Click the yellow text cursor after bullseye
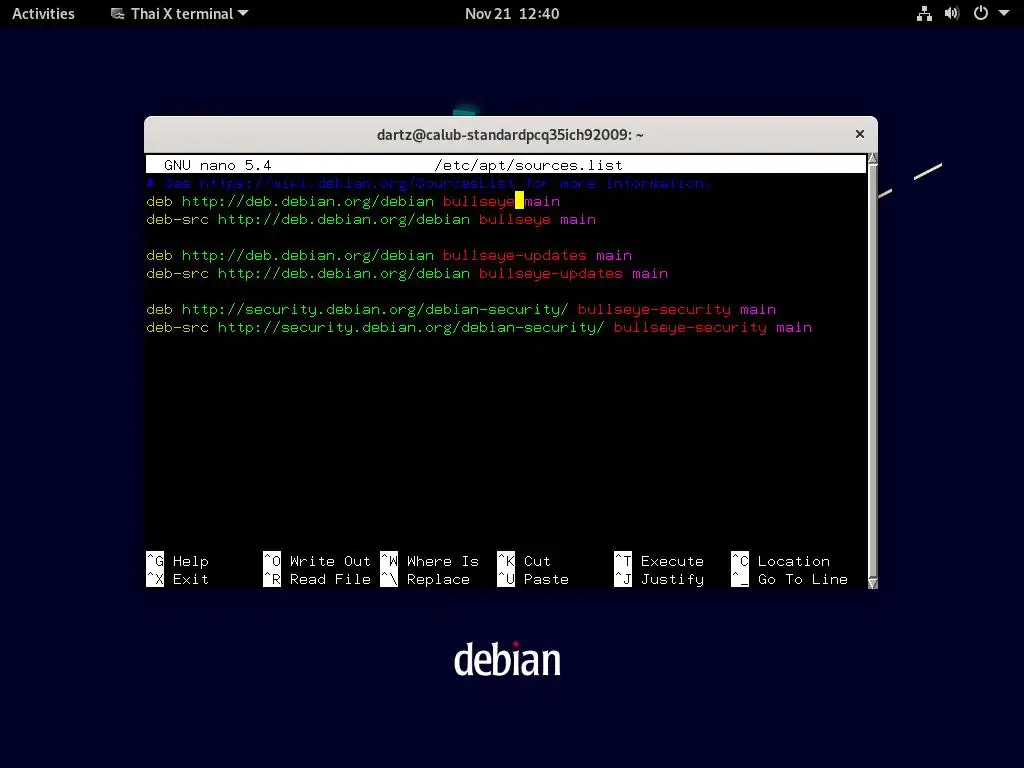The height and width of the screenshot is (768, 1024). pyautogui.click(x=519, y=200)
